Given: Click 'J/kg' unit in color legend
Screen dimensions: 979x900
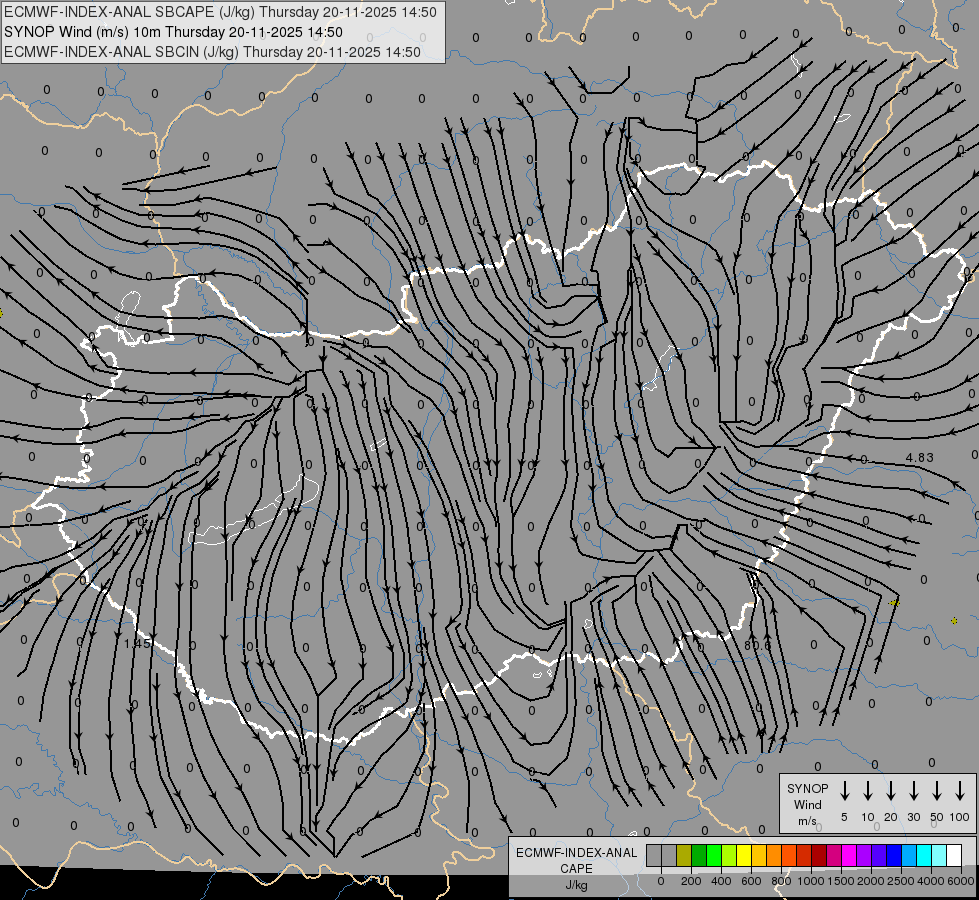Looking at the screenshot, I should [576, 885].
